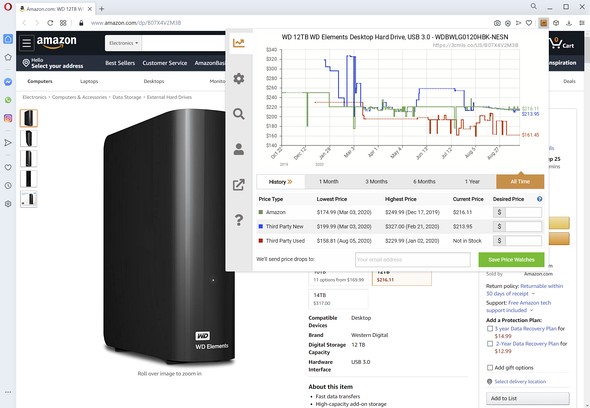This screenshot has height=408, width=590.
Task: Open the Opera sidebar home icon
Action: 8,39
